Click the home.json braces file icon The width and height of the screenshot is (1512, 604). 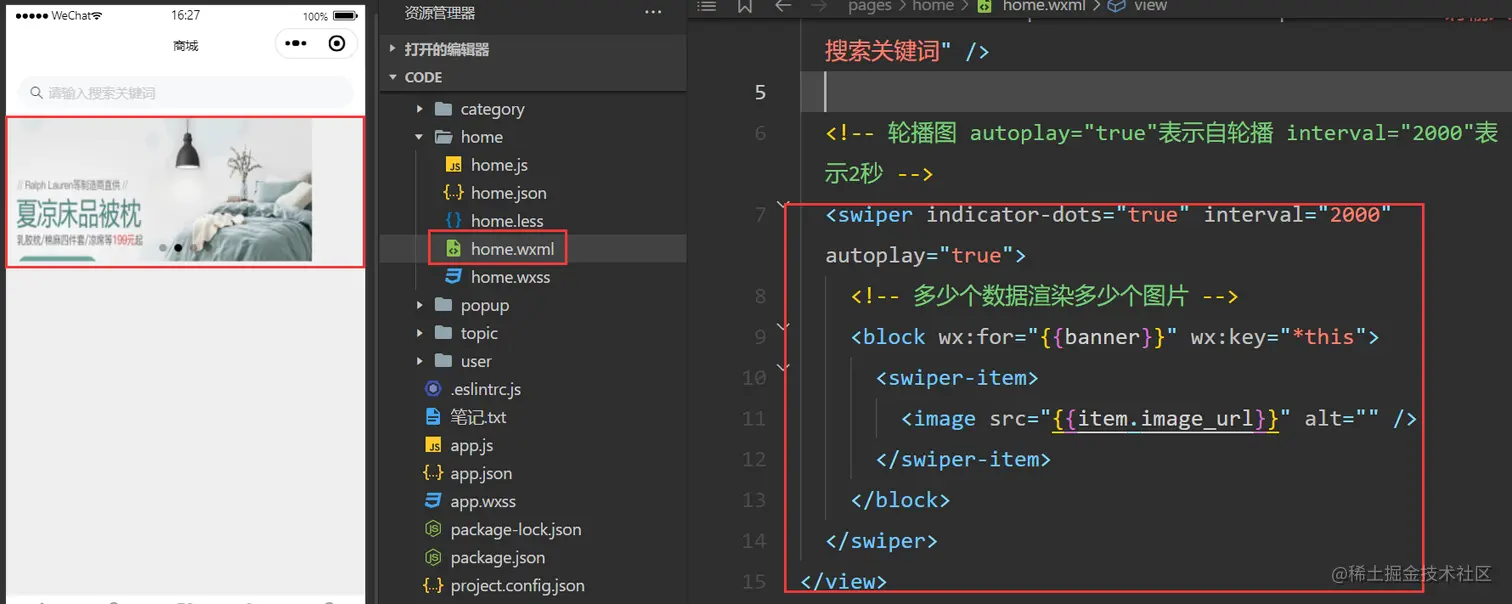[x=453, y=193]
